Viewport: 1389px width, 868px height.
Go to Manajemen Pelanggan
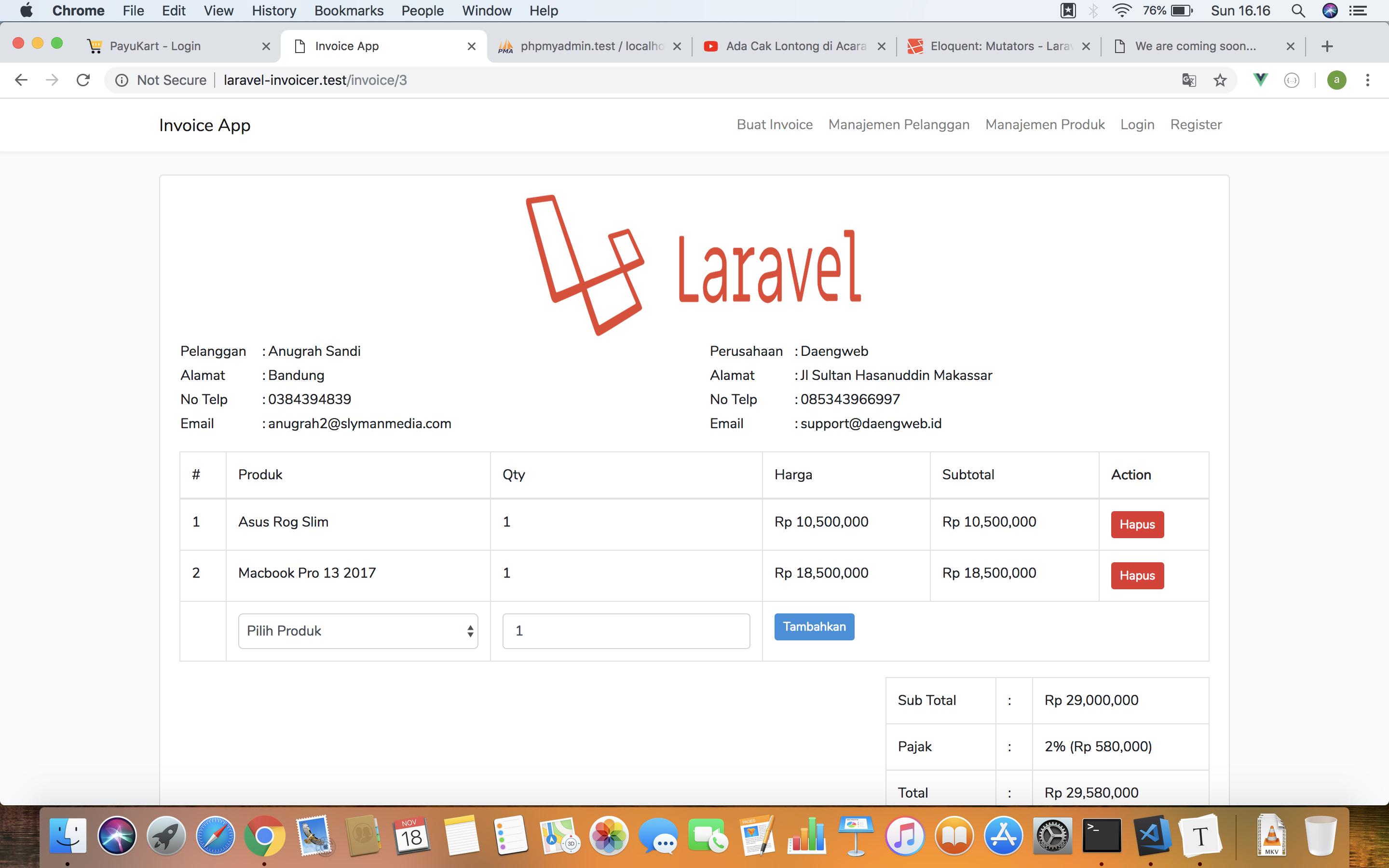899,124
